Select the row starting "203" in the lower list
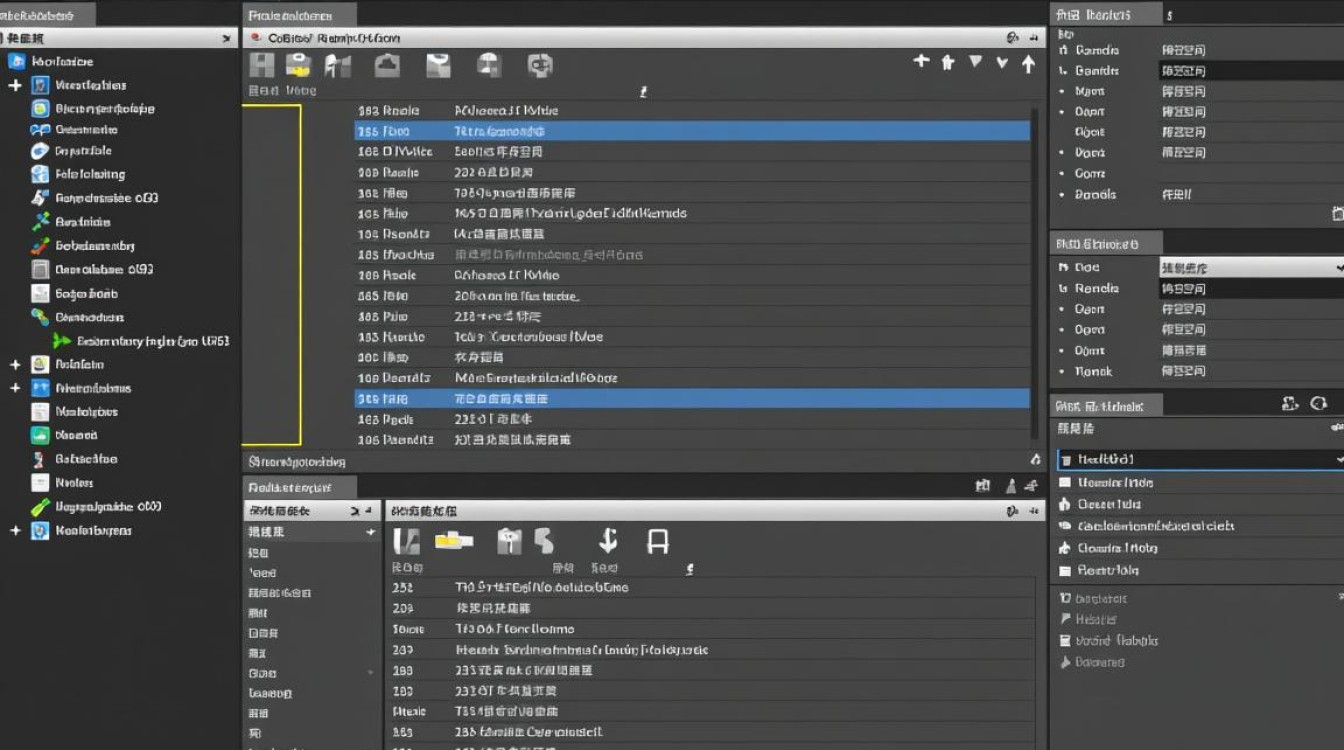 [x=710, y=608]
